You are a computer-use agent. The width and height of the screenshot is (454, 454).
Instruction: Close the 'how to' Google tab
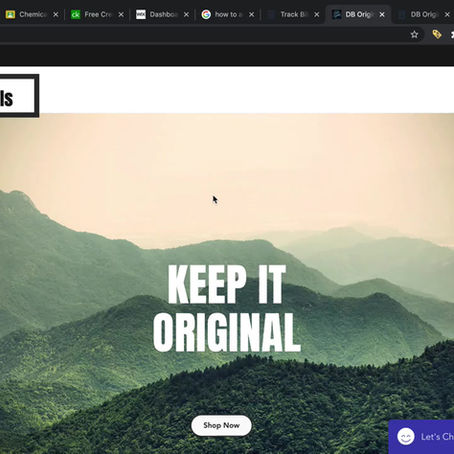(x=252, y=15)
